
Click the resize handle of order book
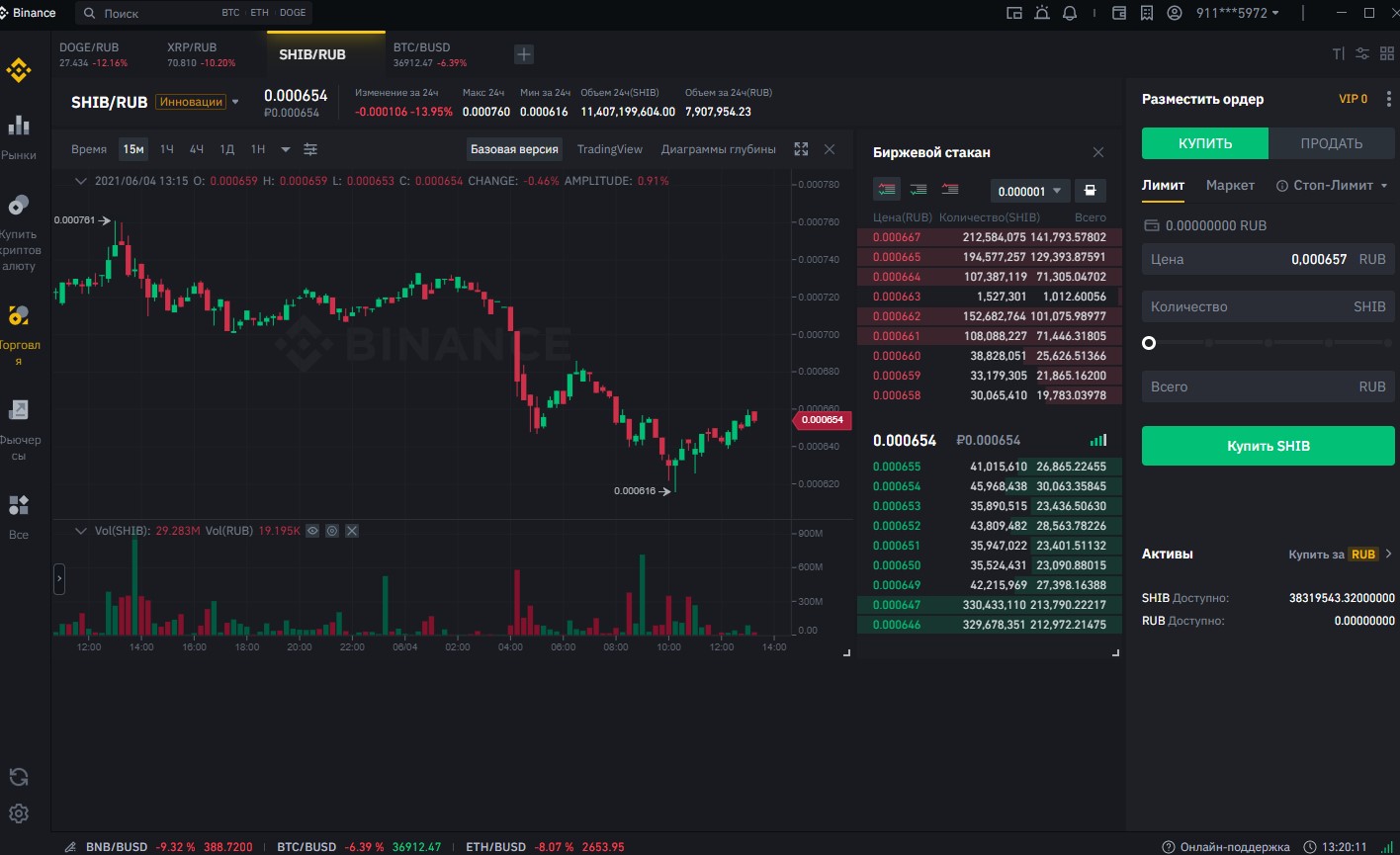(1116, 652)
